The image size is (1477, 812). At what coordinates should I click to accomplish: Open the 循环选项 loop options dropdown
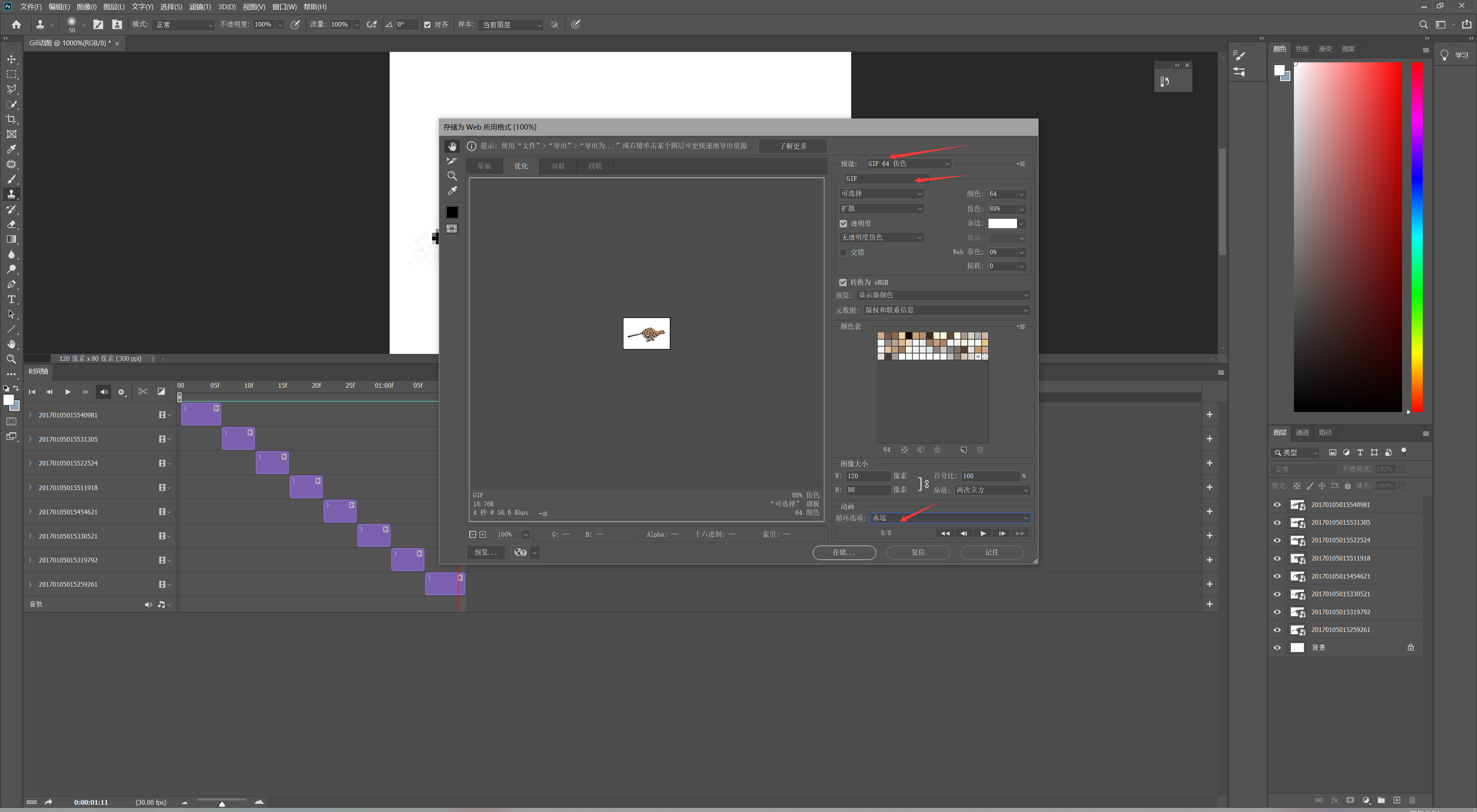coord(1025,518)
